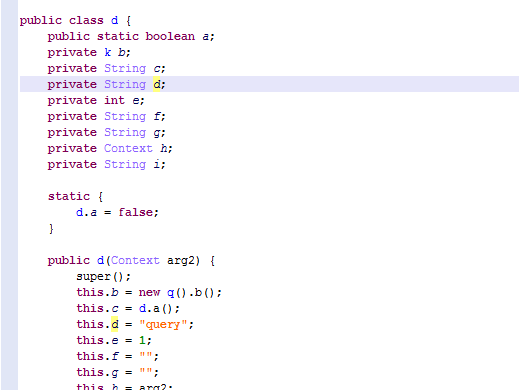The image size is (519, 390).
Task: Click the 'super();' call
Action: [103, 276]
